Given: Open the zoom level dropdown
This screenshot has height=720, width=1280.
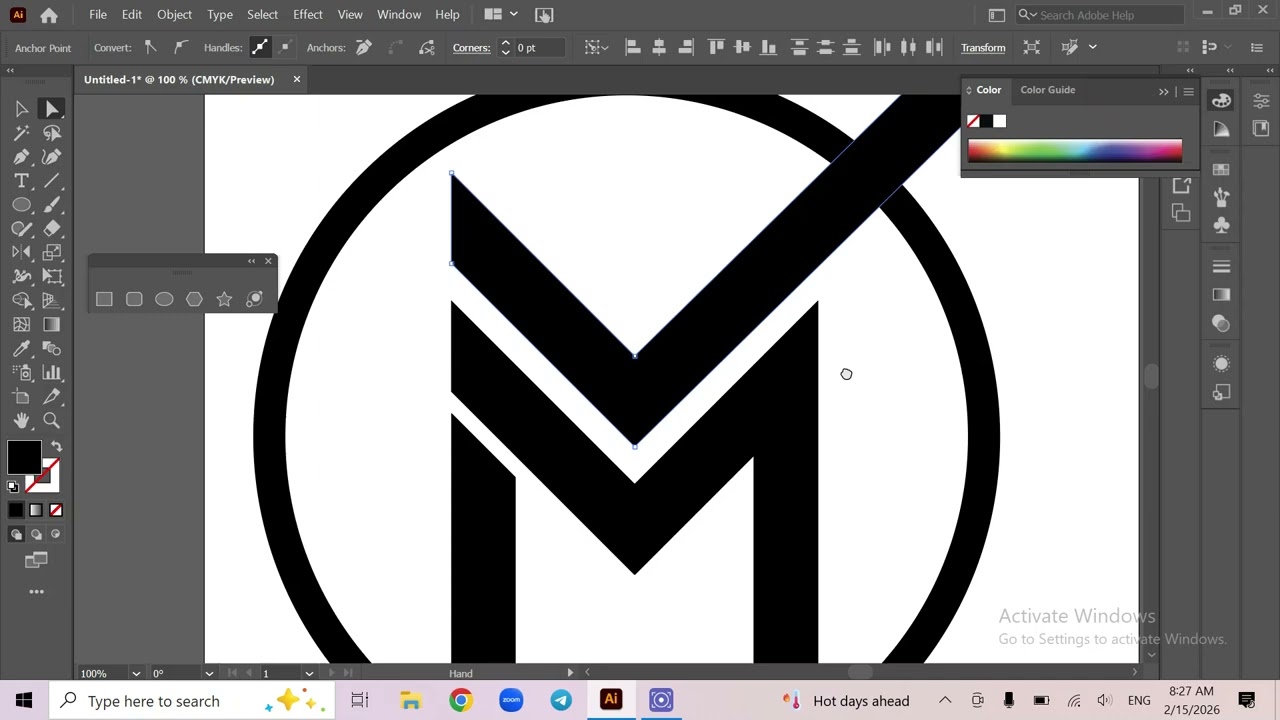Looking at the screenshot, I should 136,673.
